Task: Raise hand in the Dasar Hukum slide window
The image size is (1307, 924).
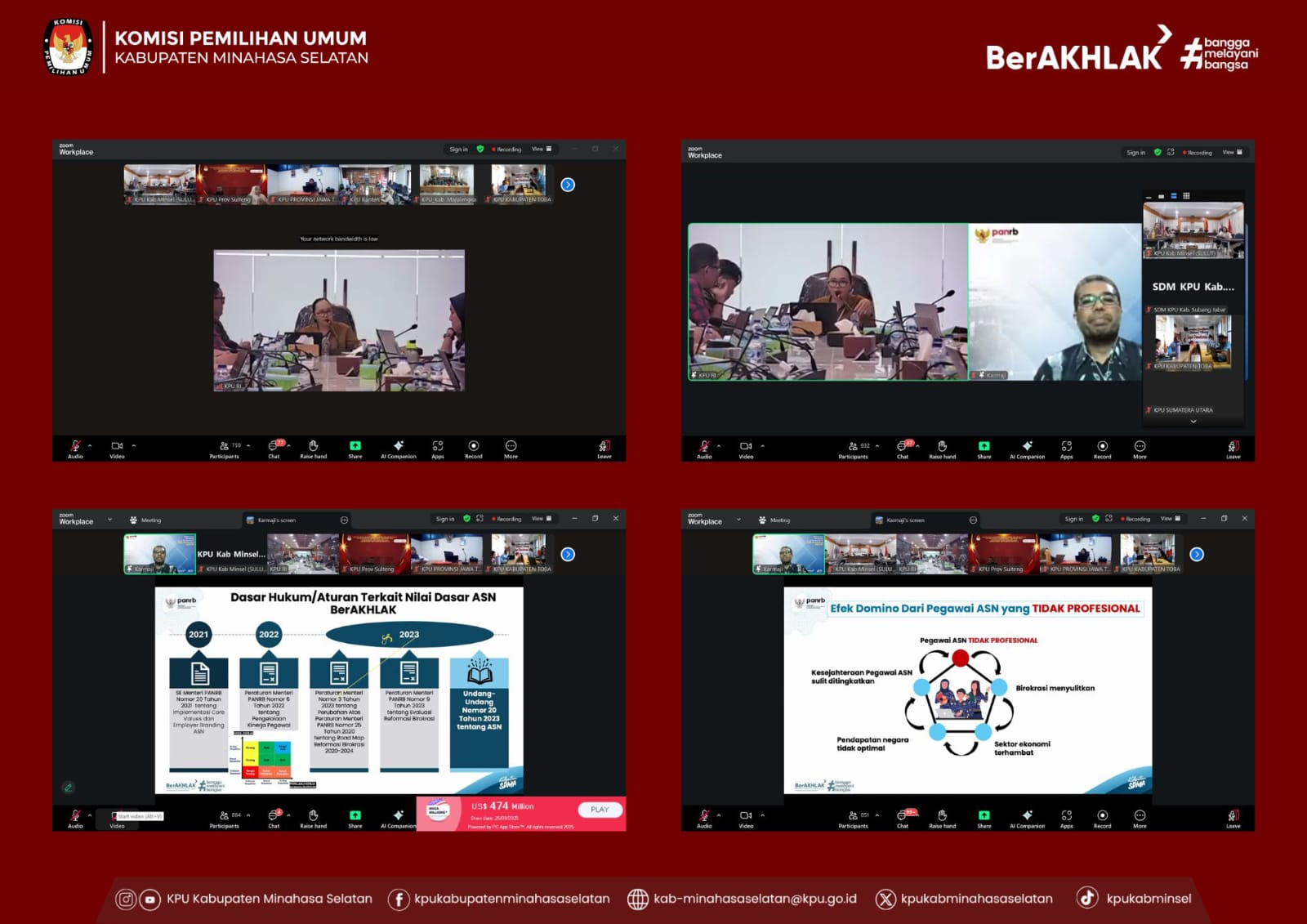Action: click(313, 817)
